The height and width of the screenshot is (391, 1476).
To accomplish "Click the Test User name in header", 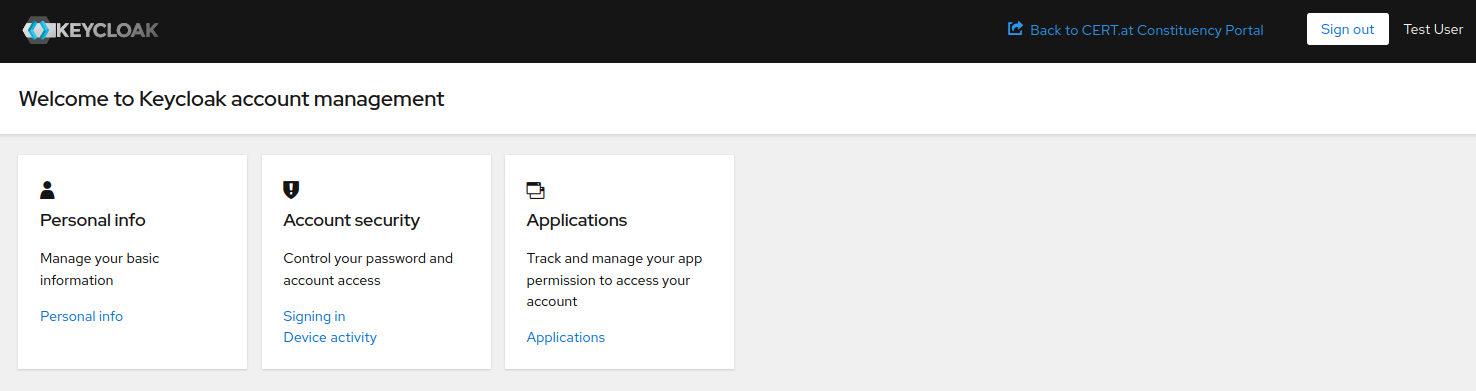I will [1433, 29].
